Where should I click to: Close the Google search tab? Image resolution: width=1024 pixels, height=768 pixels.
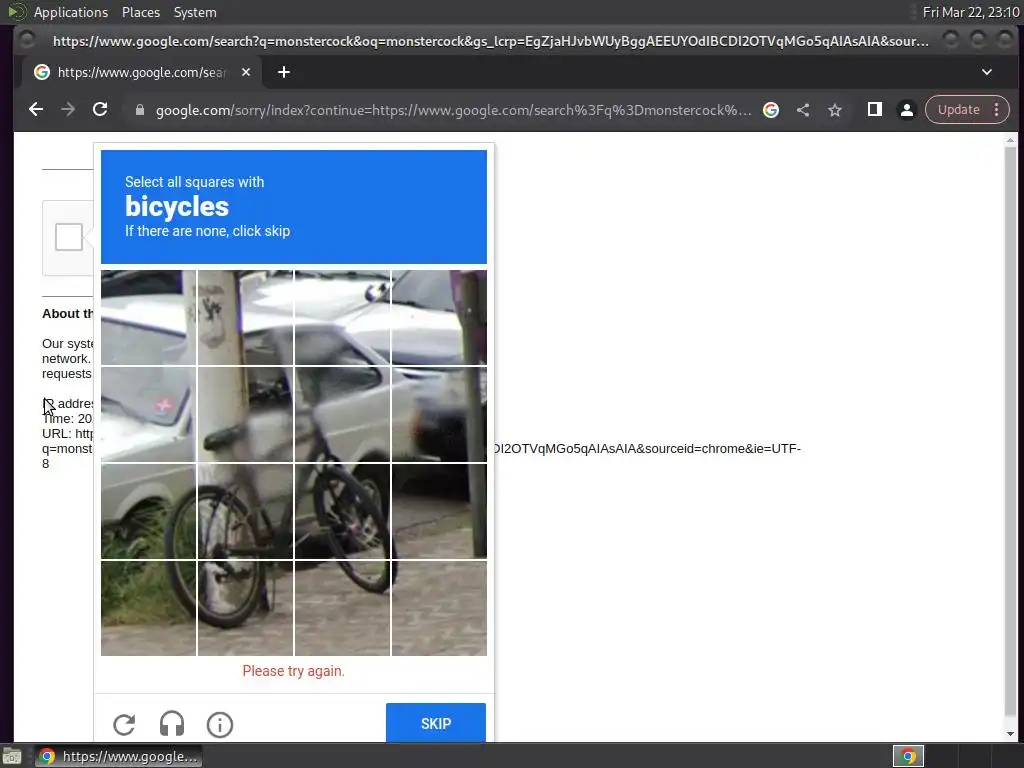click(246, 72)
